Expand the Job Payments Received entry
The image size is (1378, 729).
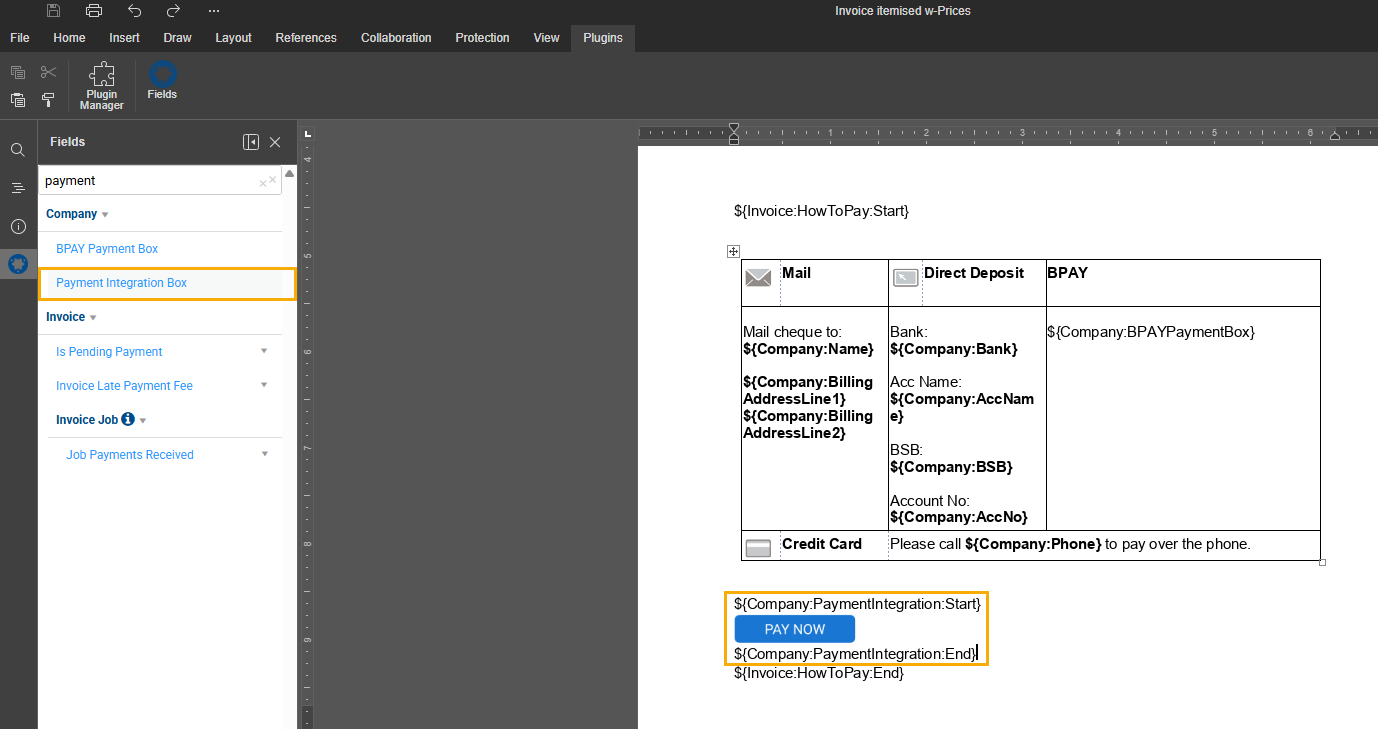[263, 454]
